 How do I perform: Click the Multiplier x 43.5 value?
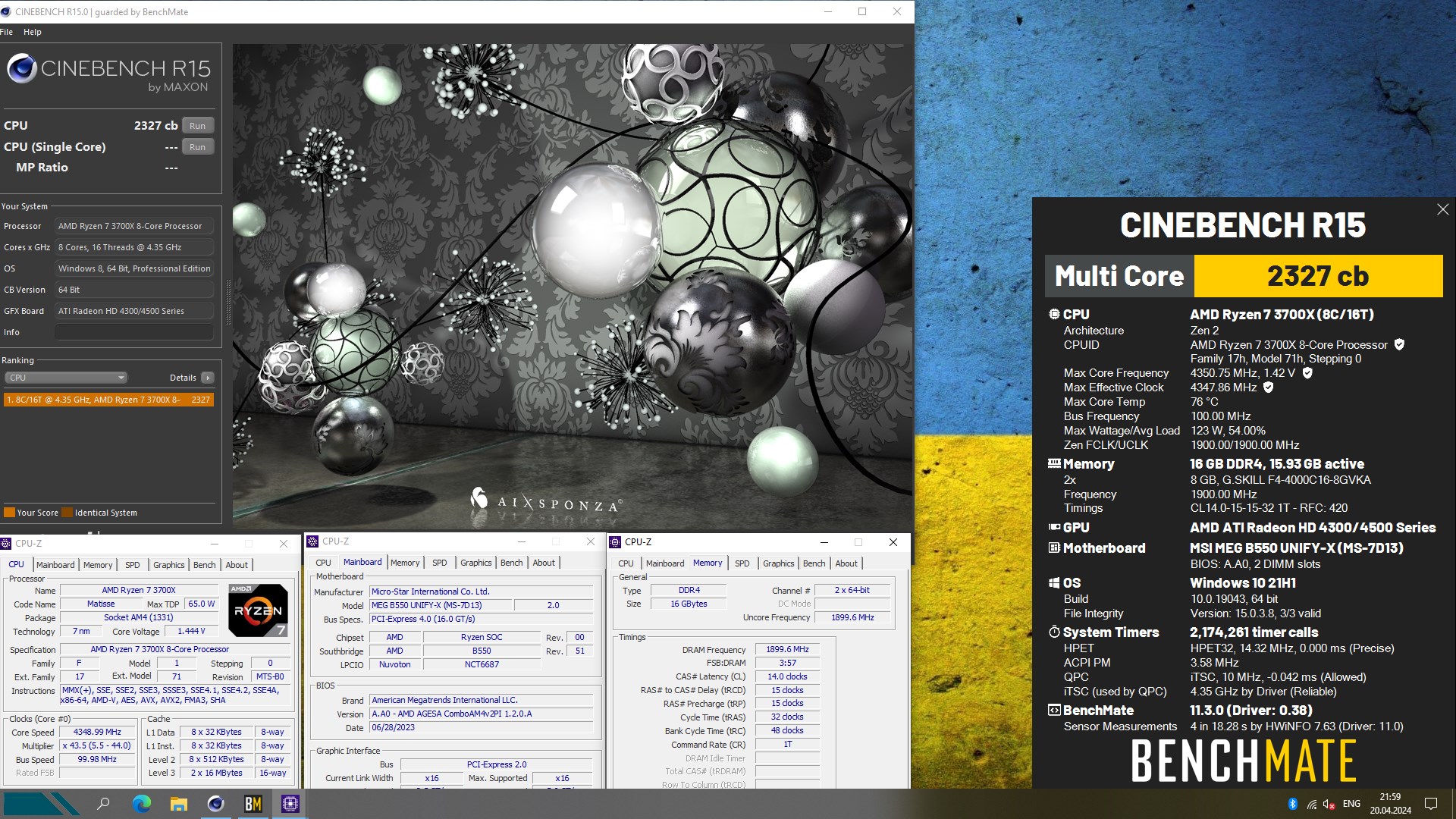[x=97, y=746]
